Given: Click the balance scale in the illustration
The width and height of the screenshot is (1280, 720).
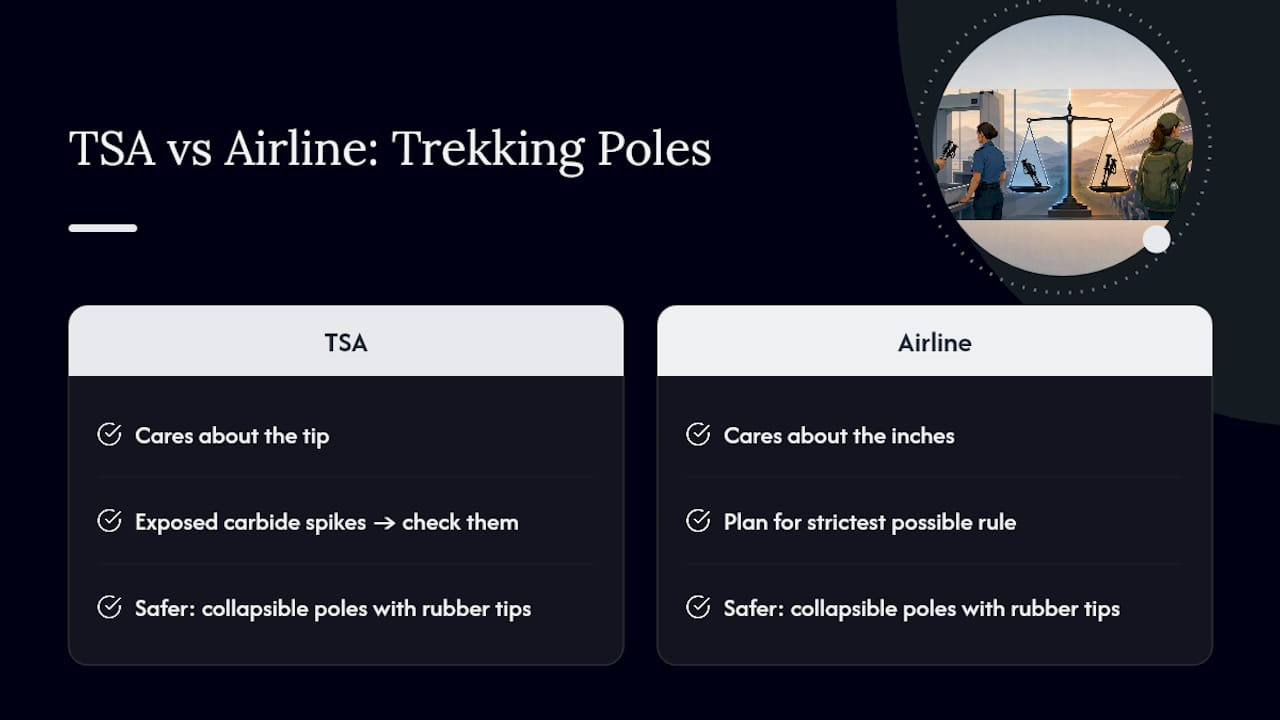Looking at the screenshot, I should pyautogui.click(x=1069, y=160).
